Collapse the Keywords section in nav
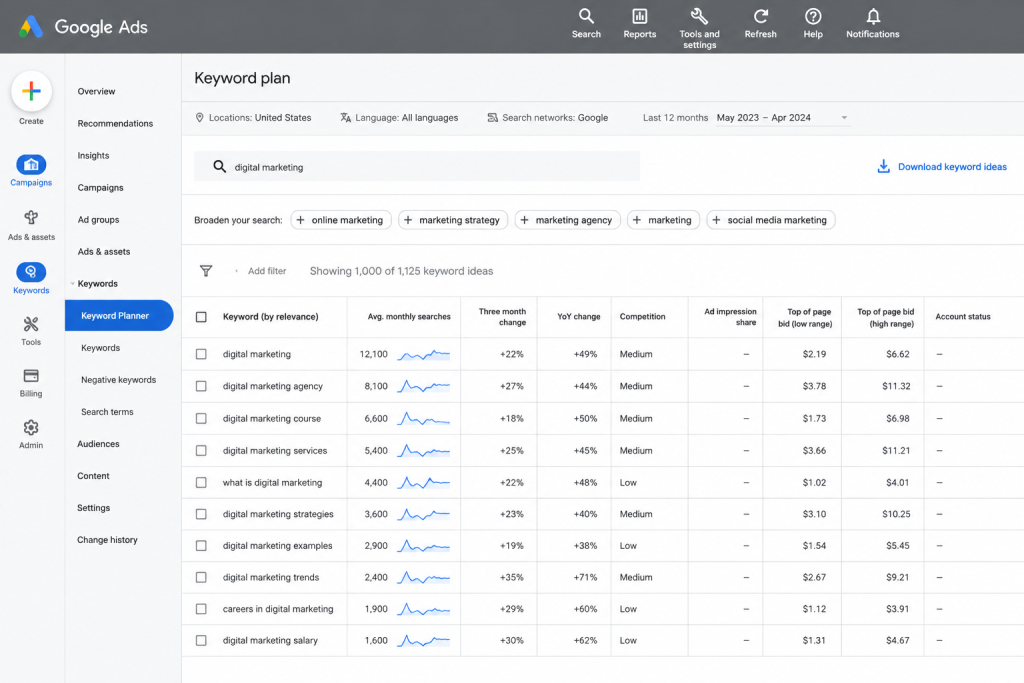1024x683 pixels. [72, 283]
